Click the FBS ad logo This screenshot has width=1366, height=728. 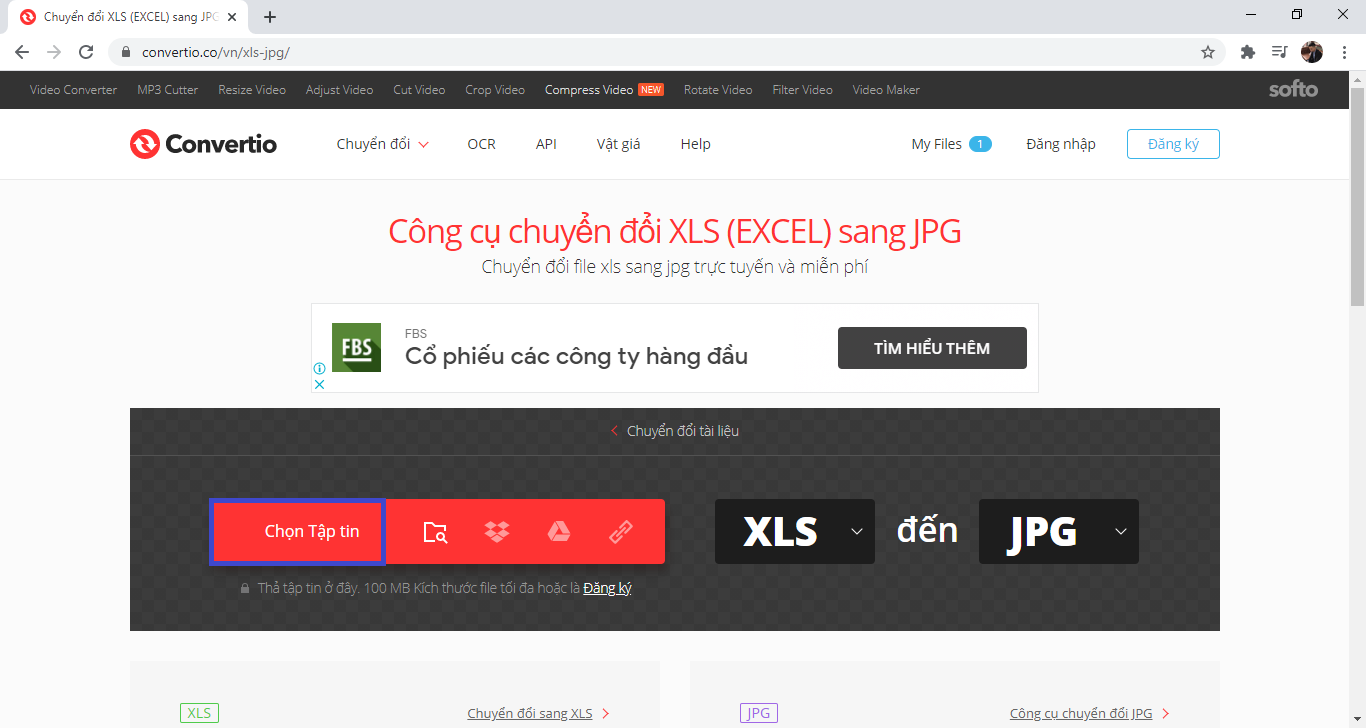[356, 348]
